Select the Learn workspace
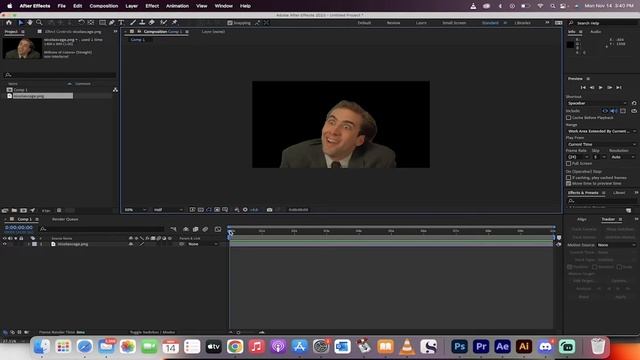 point(421,23)
